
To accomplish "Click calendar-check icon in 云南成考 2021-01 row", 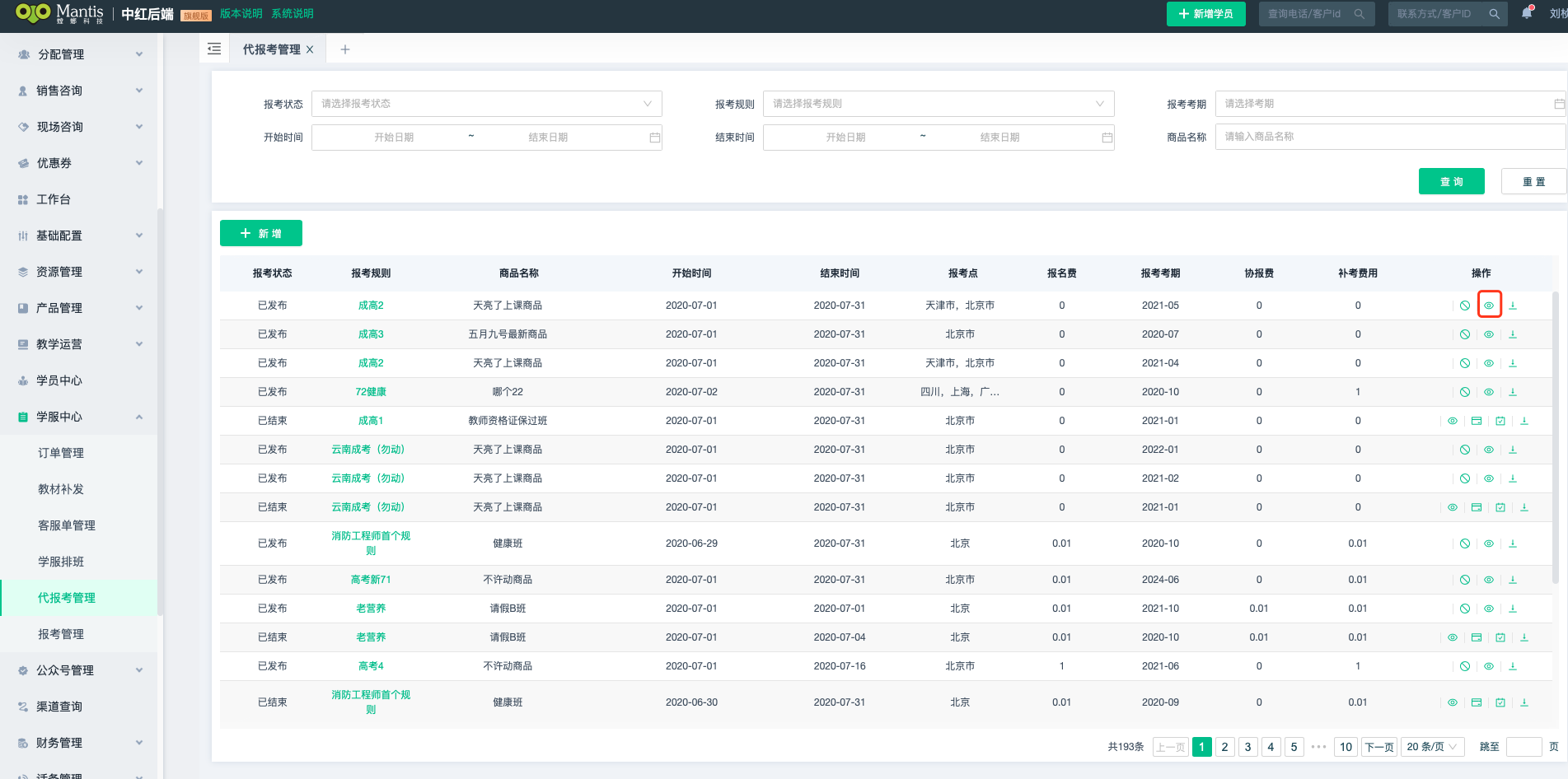I will click(x=1500, y=507).
